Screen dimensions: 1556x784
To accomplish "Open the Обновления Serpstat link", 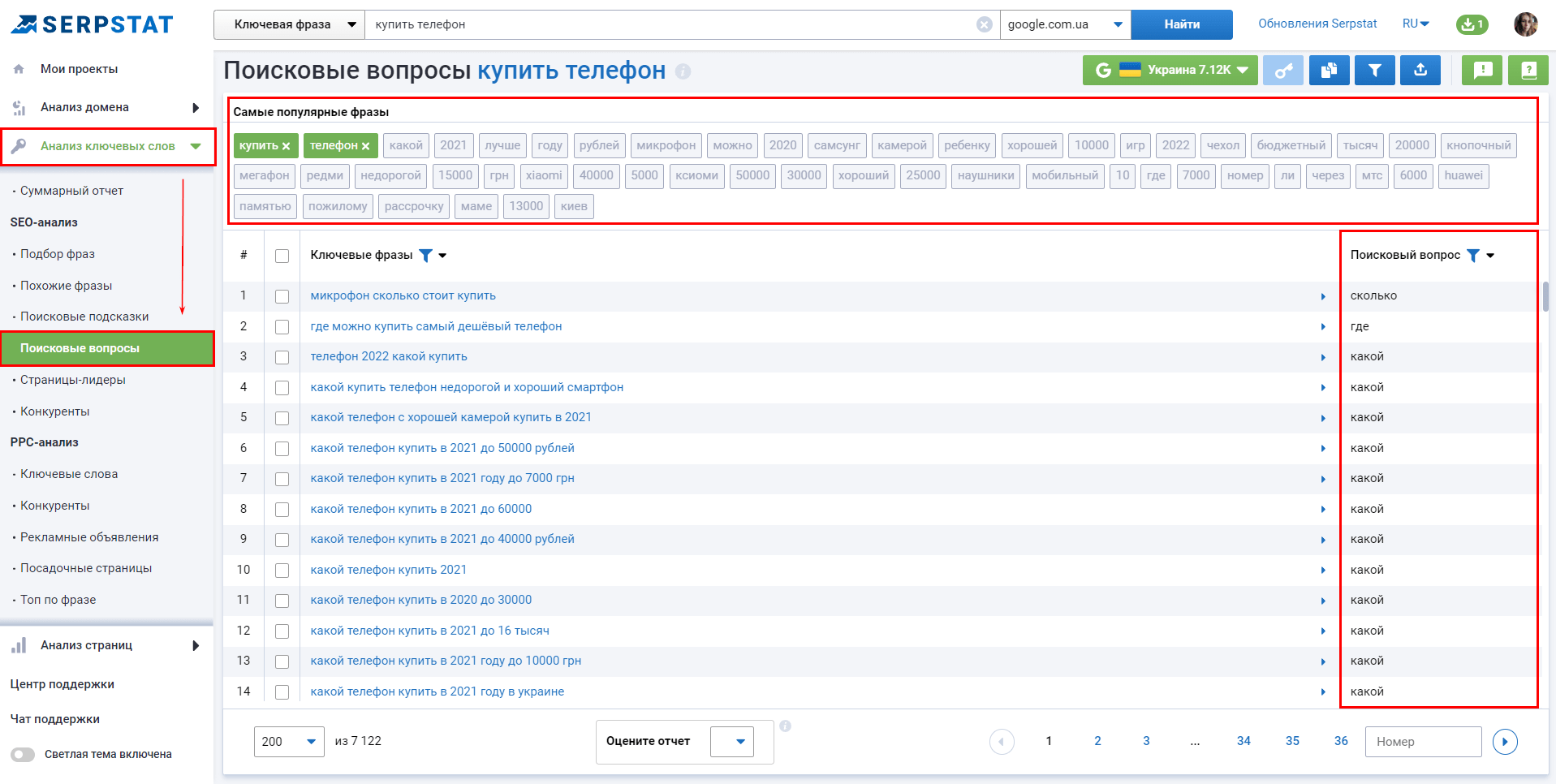I will click(x=1317, y=24).
